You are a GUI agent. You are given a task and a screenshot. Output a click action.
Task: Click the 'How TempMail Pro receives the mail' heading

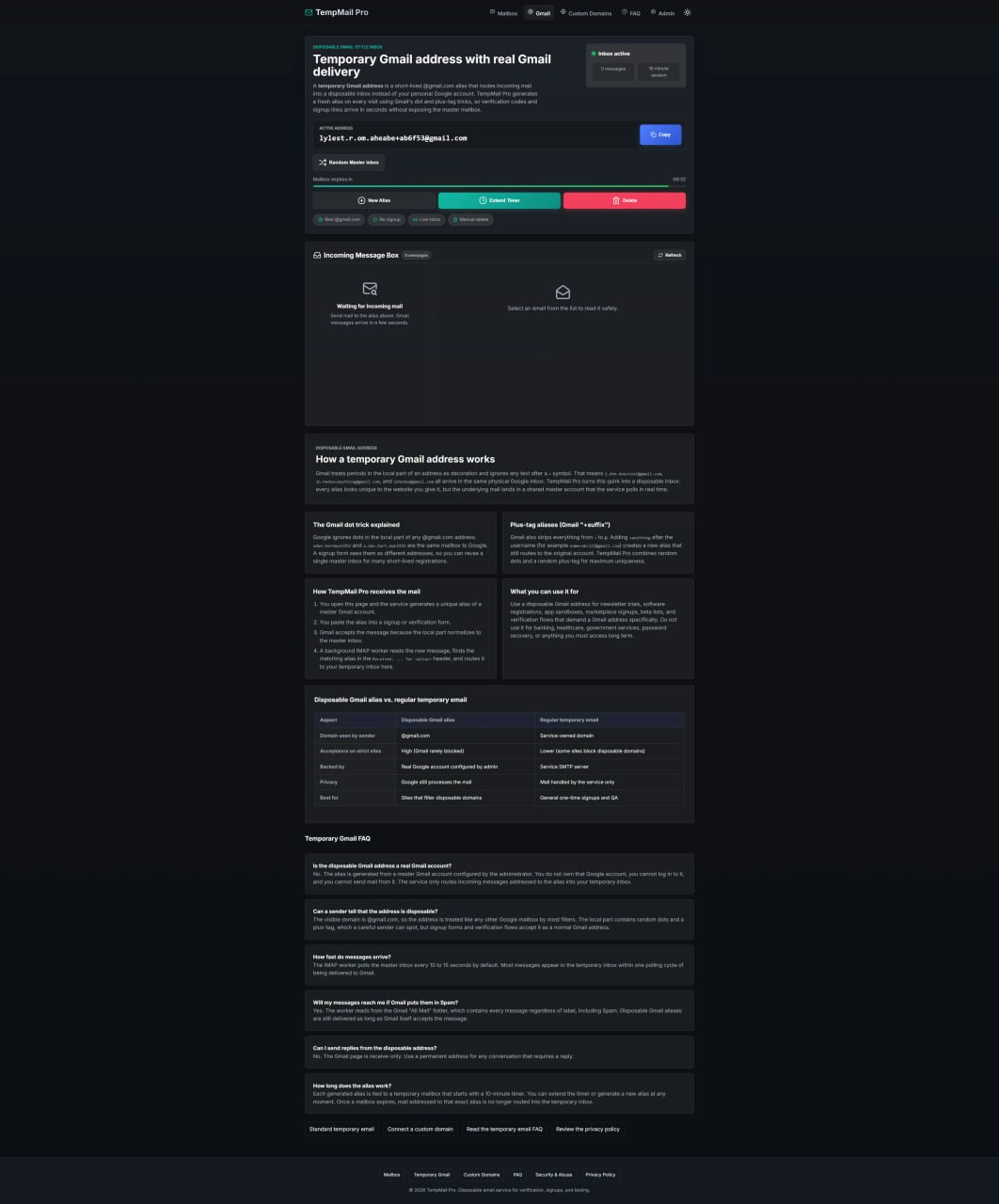click(367, 592)
